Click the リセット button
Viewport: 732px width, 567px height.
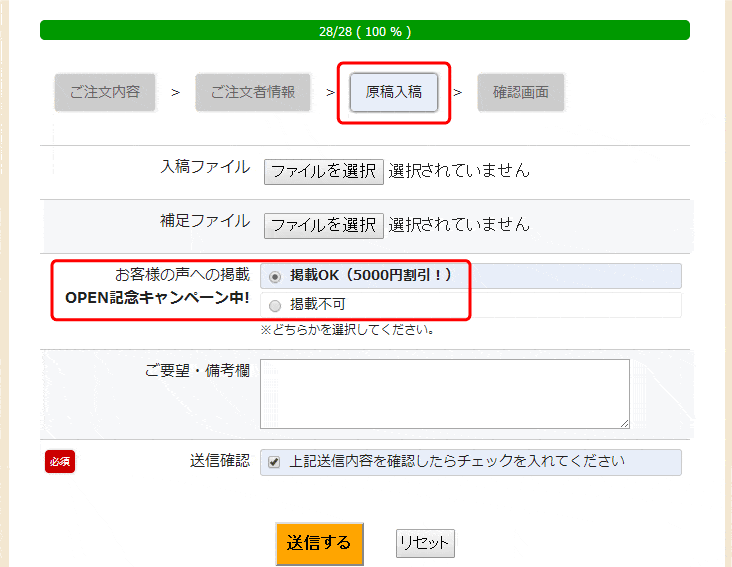pyautogui.click(x=425, y=543)
